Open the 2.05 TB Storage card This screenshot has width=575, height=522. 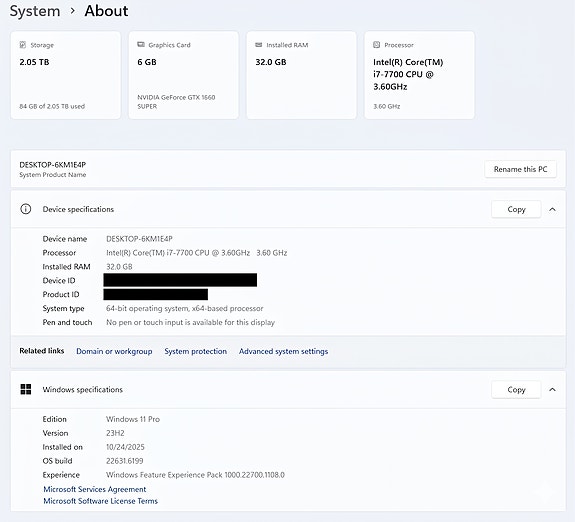coord(66,75)
